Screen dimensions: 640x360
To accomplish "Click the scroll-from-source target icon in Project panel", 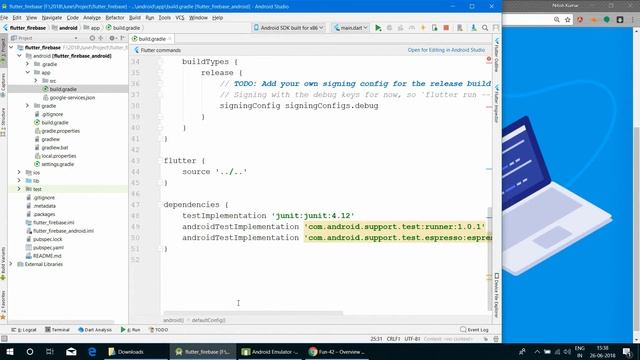I will 92,38.
